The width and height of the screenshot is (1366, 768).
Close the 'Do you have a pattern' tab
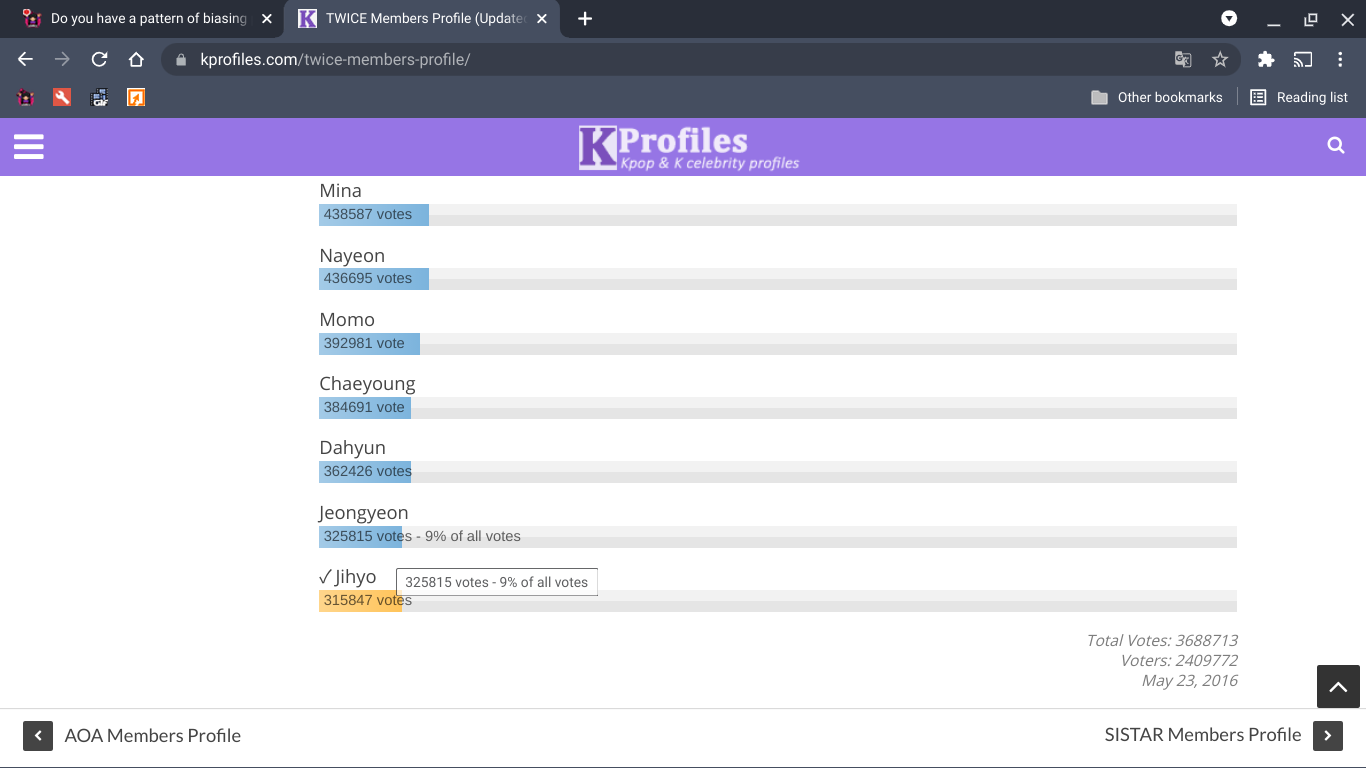coord(267,19)
